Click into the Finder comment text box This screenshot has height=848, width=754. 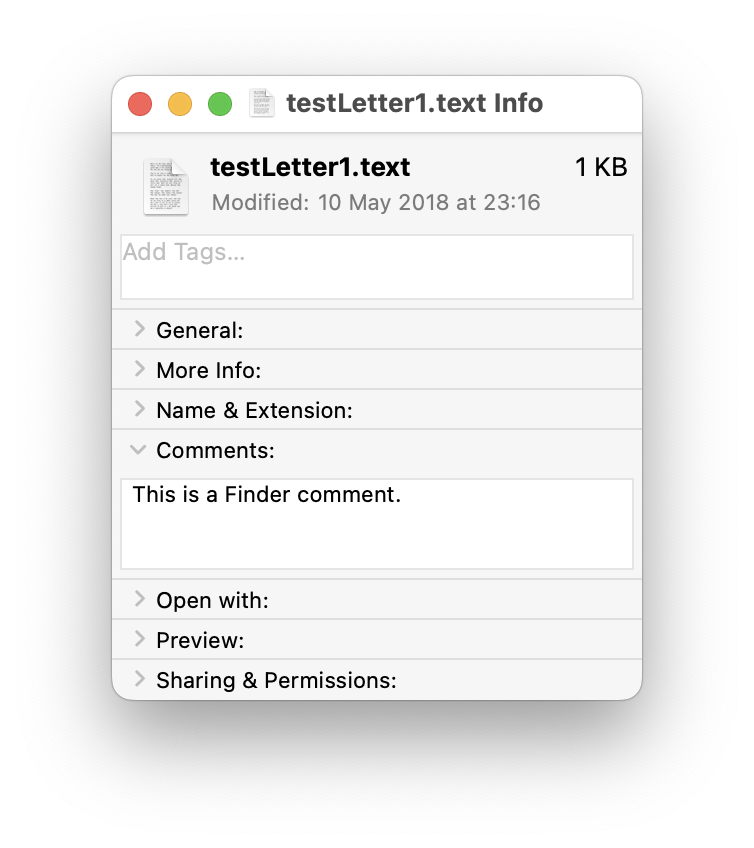(376, 523)
